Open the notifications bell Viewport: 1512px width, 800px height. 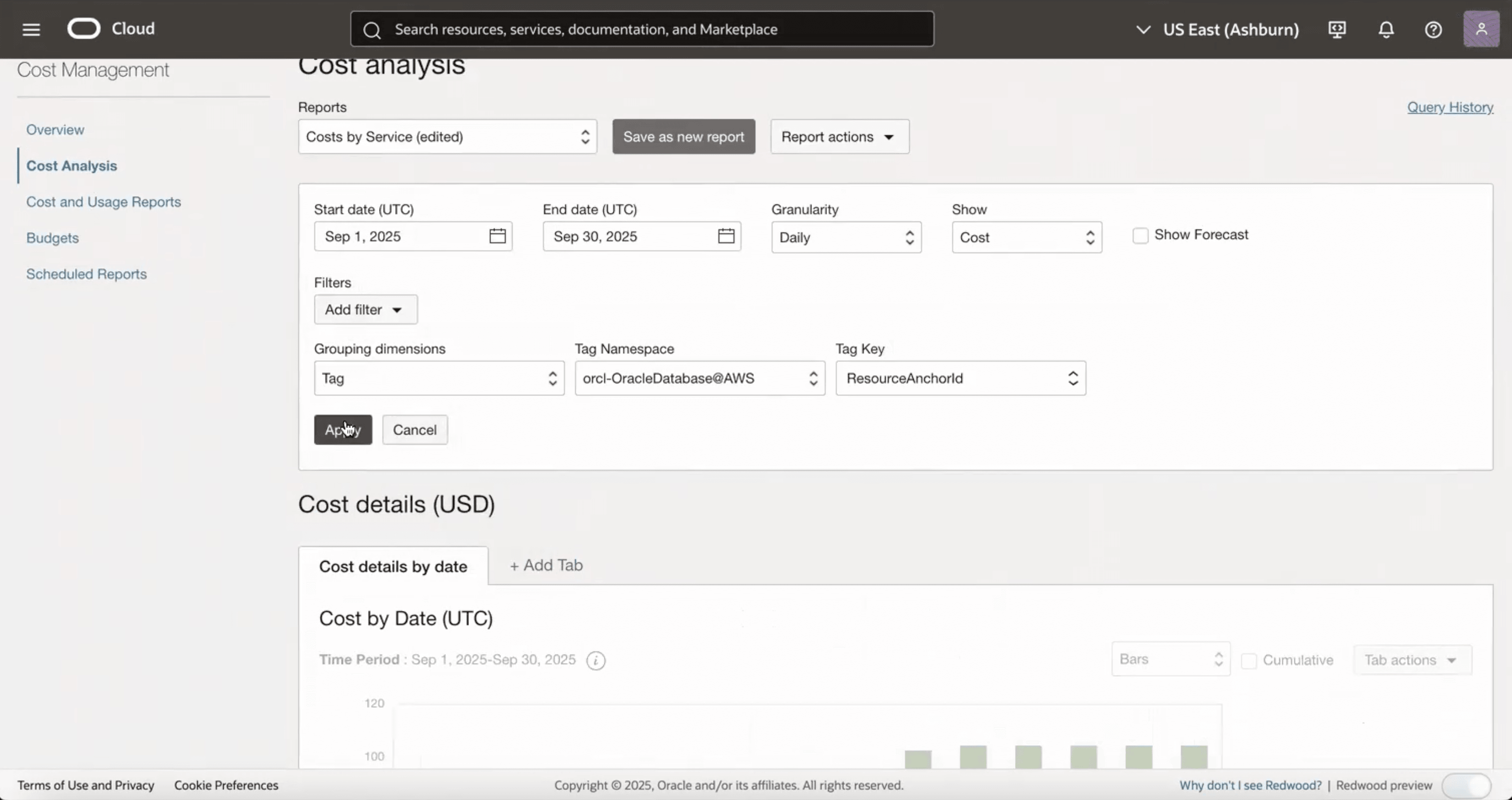(1385, 29)
